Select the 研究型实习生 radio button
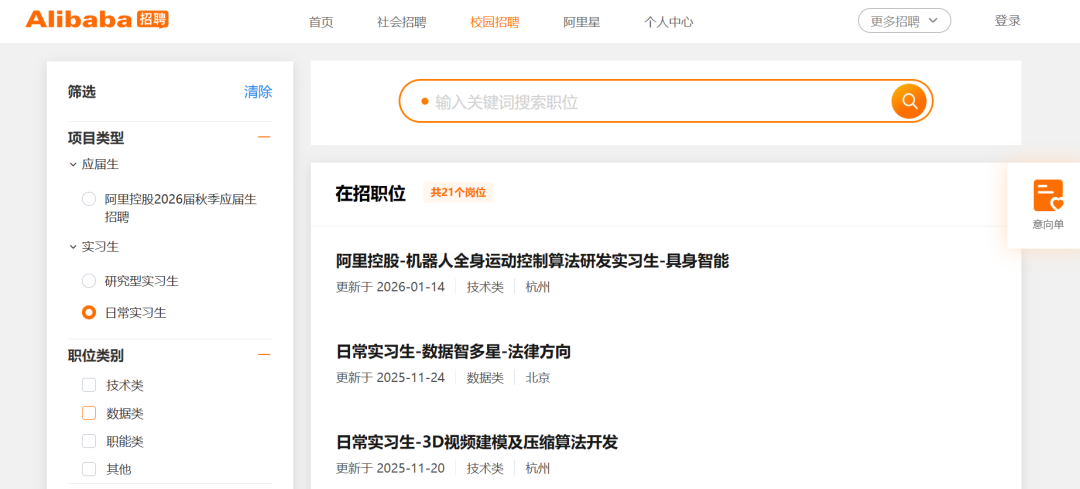This screenshot has width=1080, height=489. point(89,281)
